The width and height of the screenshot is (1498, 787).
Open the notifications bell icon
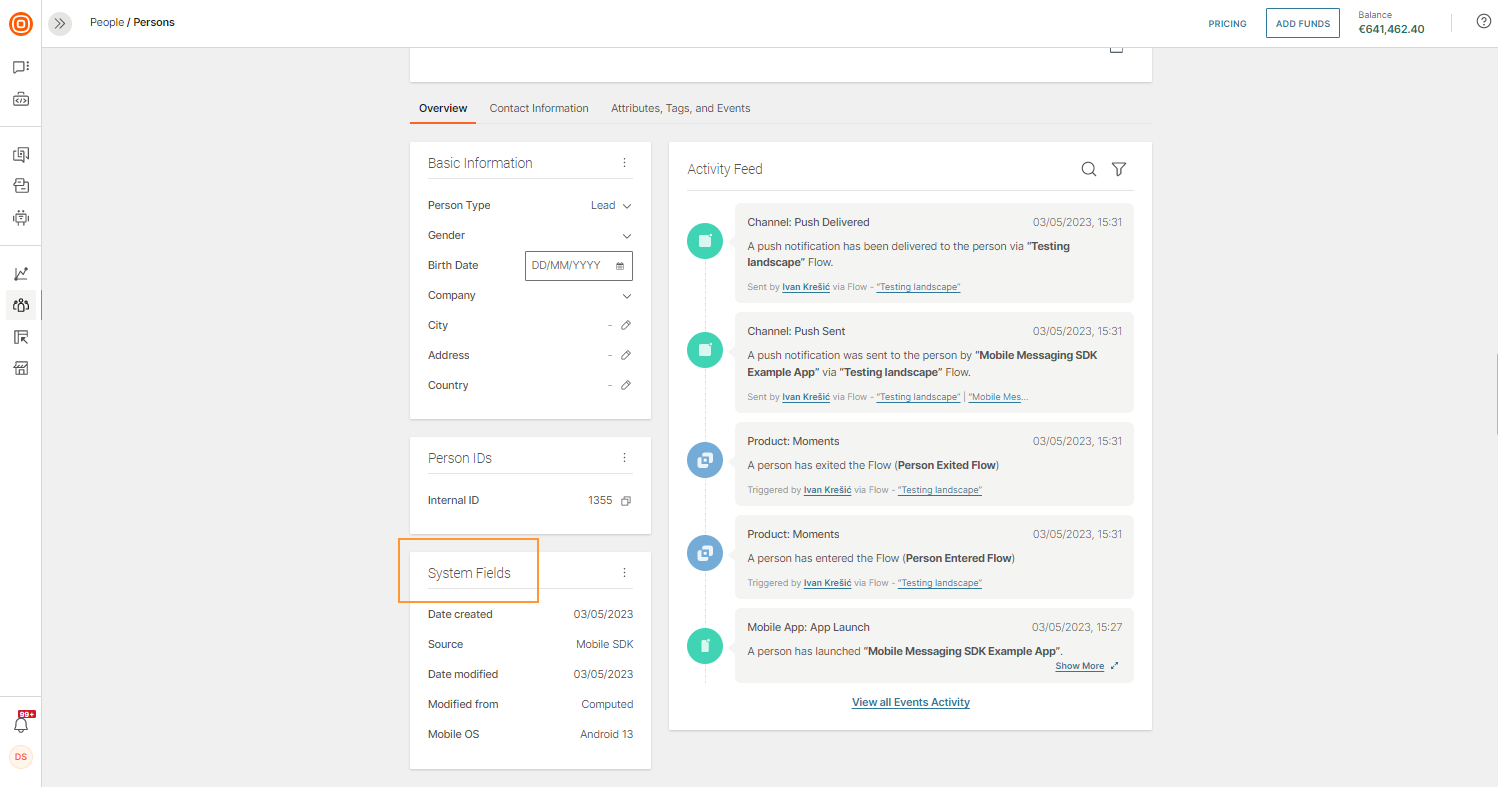pyautogui.click(x=21, y=724)
